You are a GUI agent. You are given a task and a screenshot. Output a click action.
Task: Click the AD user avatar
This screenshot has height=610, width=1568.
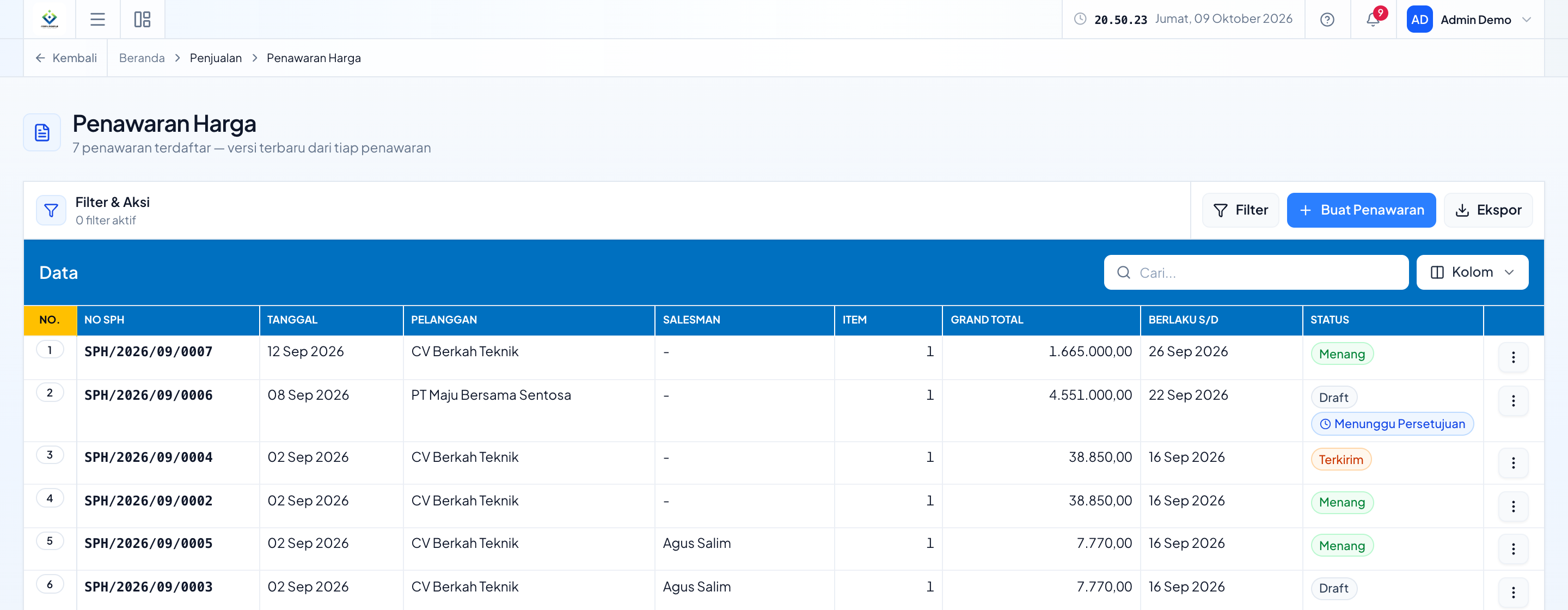click(x=1419, y=20)
